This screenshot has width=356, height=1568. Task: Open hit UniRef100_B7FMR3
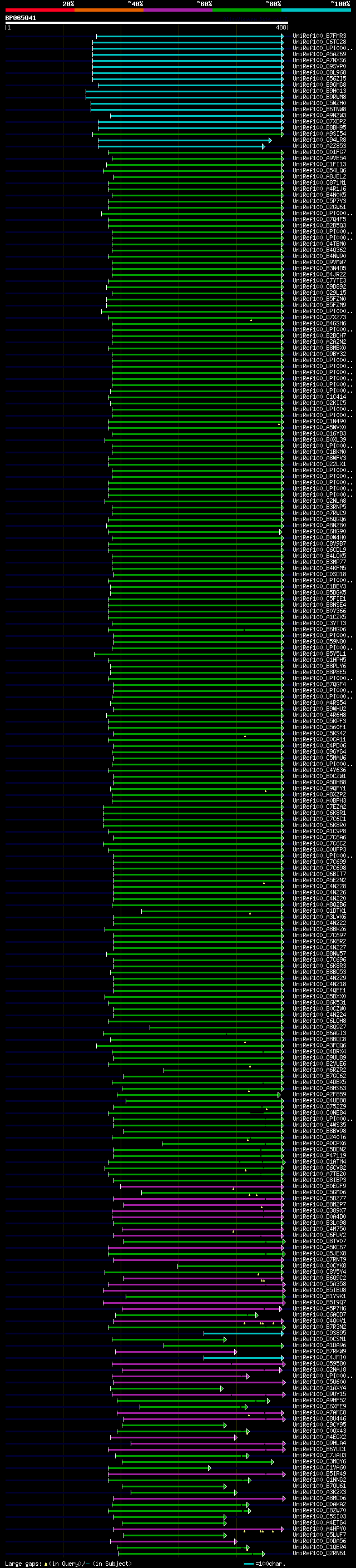coord(319,36)
